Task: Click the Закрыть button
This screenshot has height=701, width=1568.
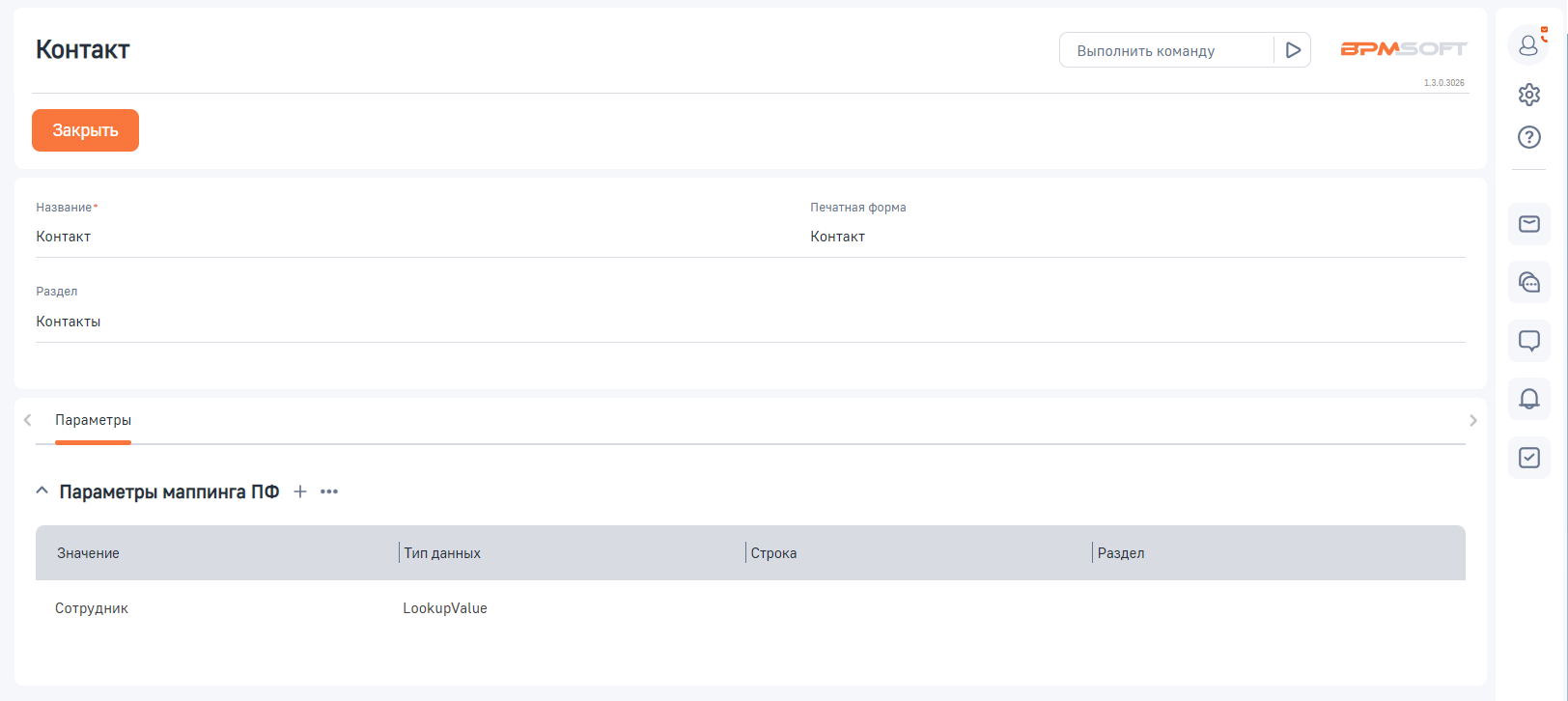Action: 85,130
